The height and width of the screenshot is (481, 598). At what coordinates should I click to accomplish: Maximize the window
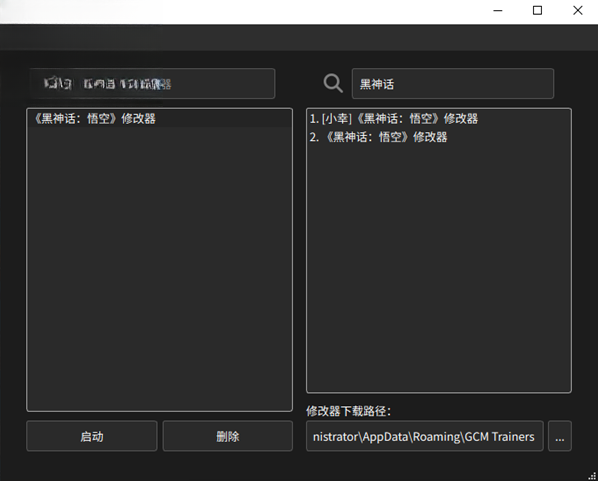(537, 11)
